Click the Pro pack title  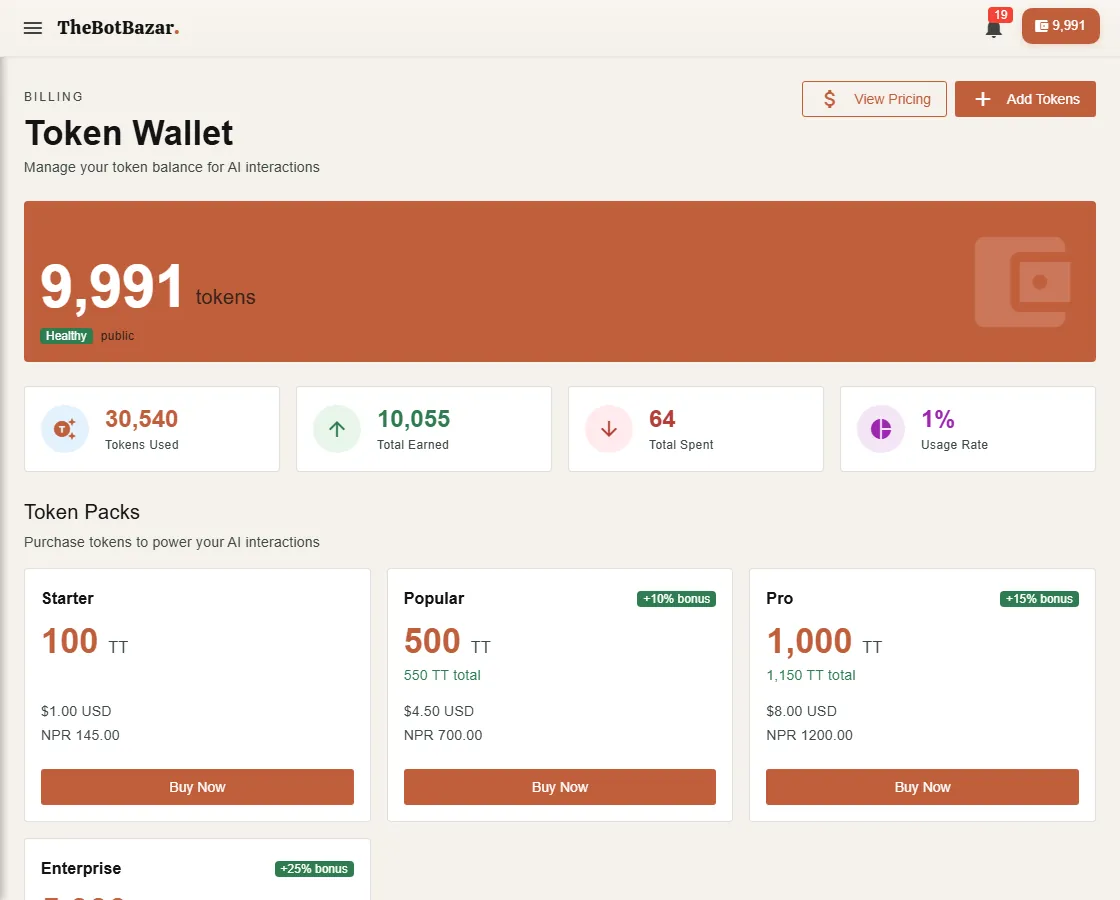click(779, 599)
